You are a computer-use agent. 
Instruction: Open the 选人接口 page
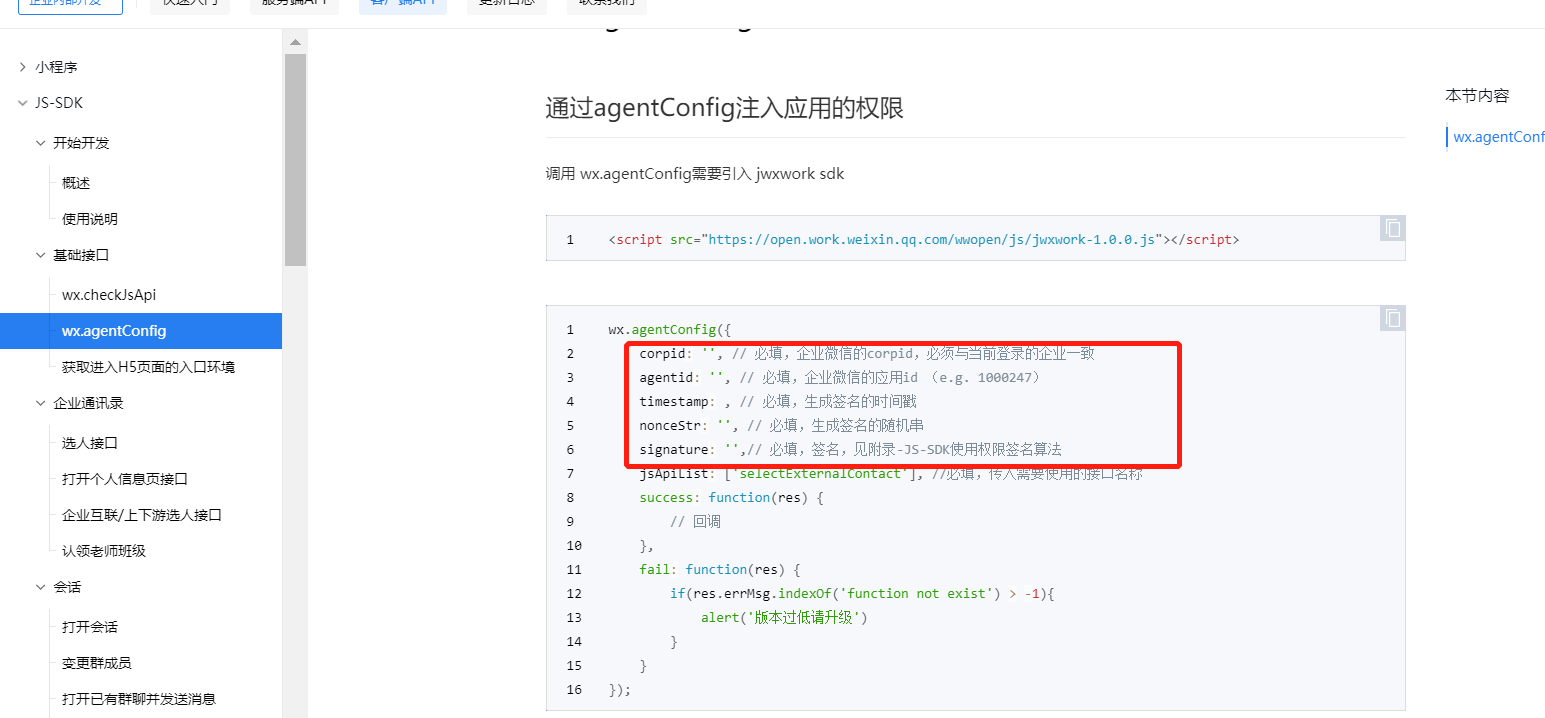click(90, 443)
